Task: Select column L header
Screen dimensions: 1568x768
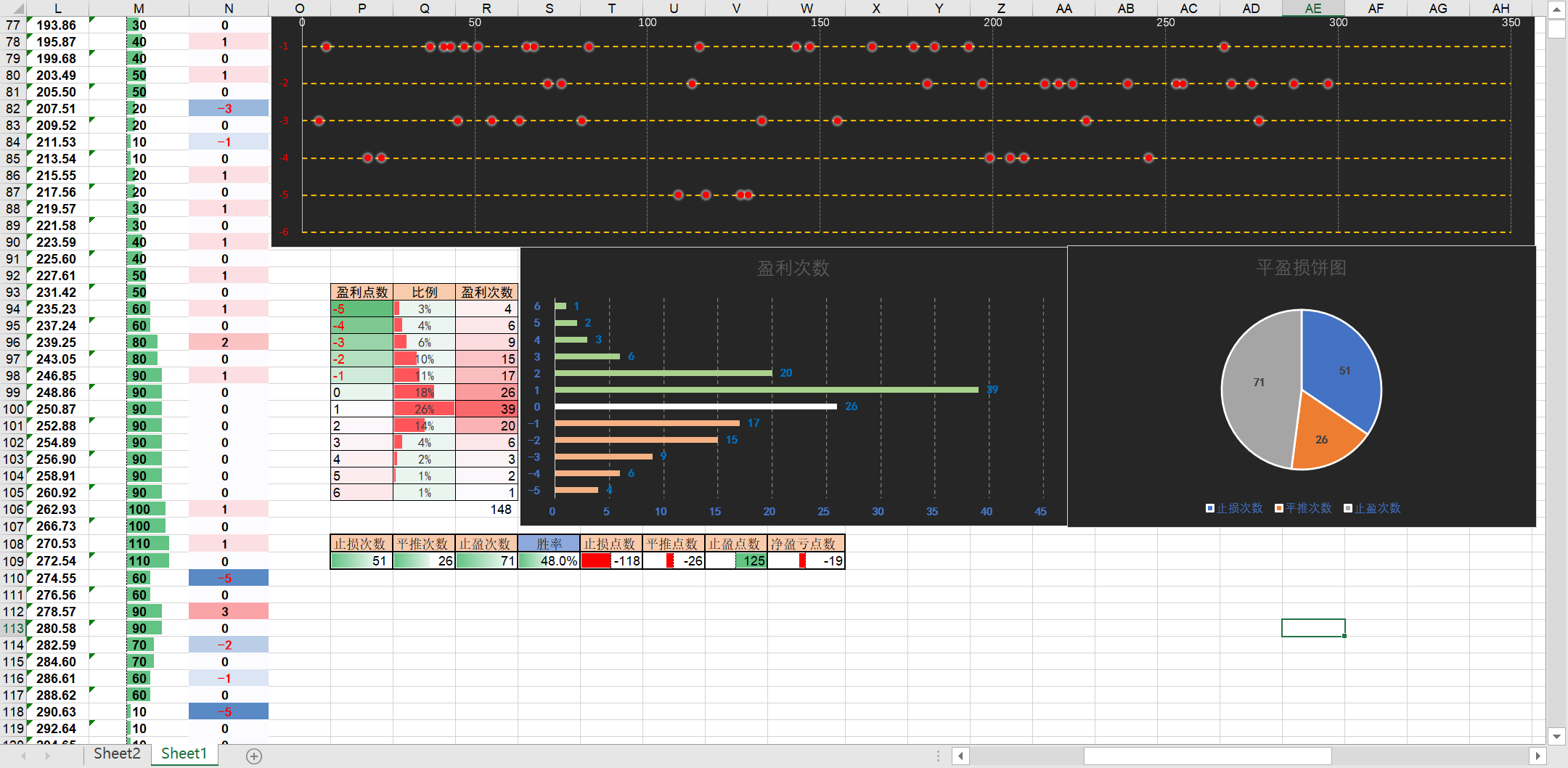Action: pyautogui.click(x=58, y=8)
